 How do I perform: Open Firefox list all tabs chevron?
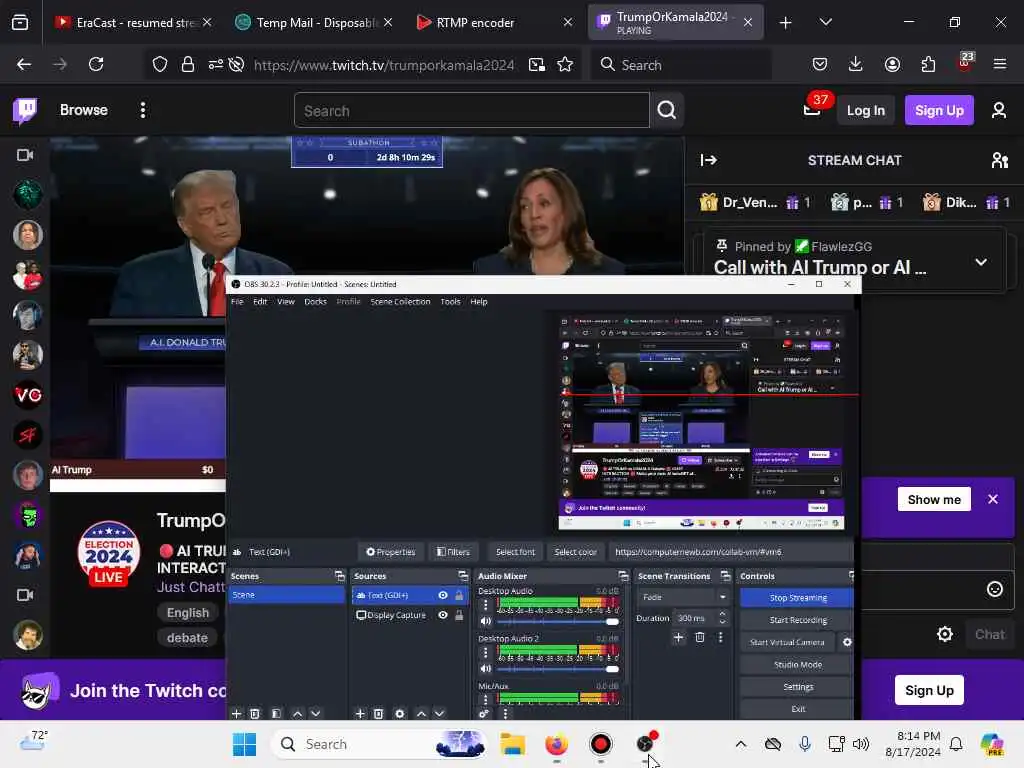[x=825, y=22]
